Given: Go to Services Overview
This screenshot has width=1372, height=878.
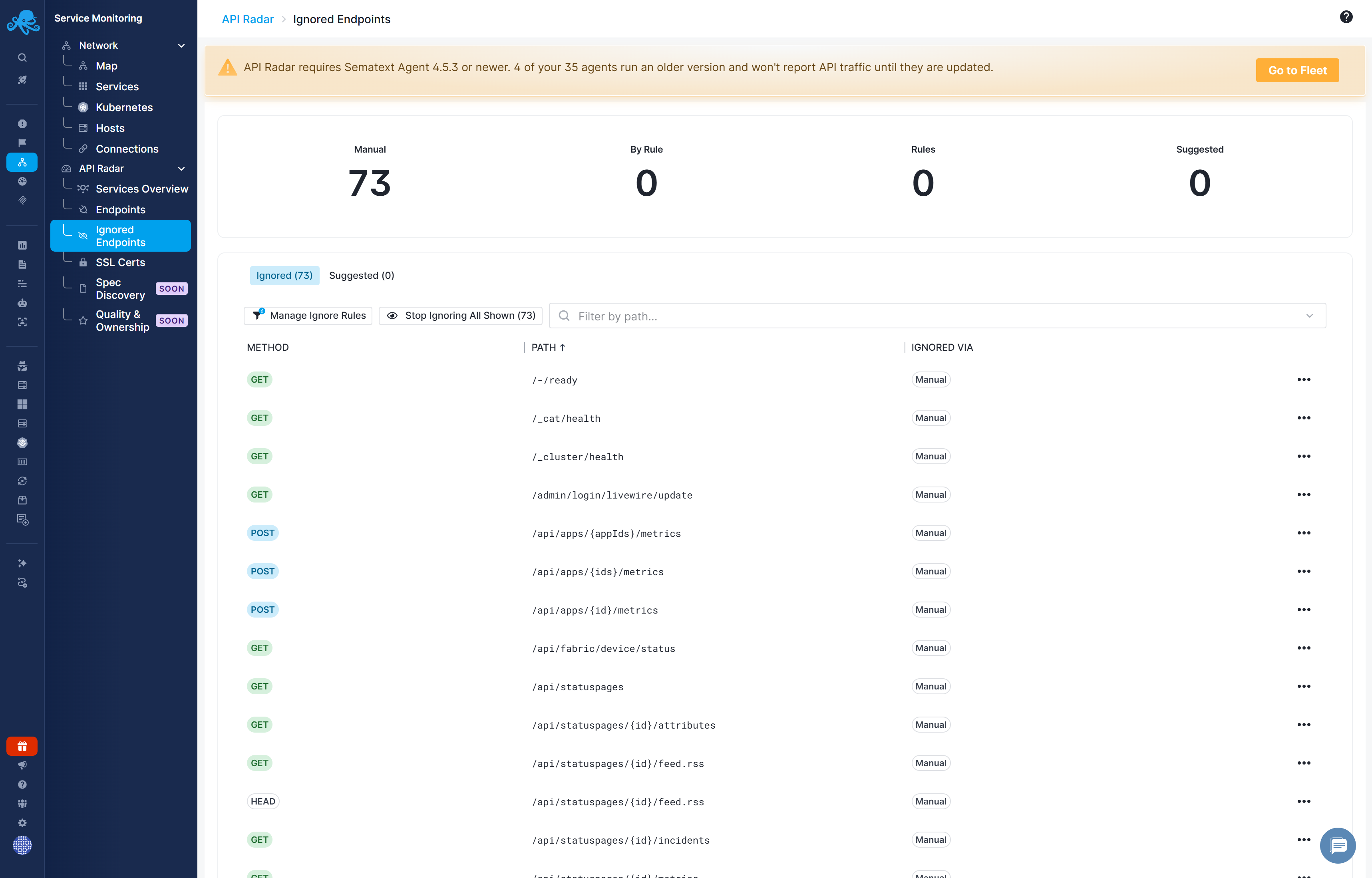Looking at the screenshot, I should point(142,189).
